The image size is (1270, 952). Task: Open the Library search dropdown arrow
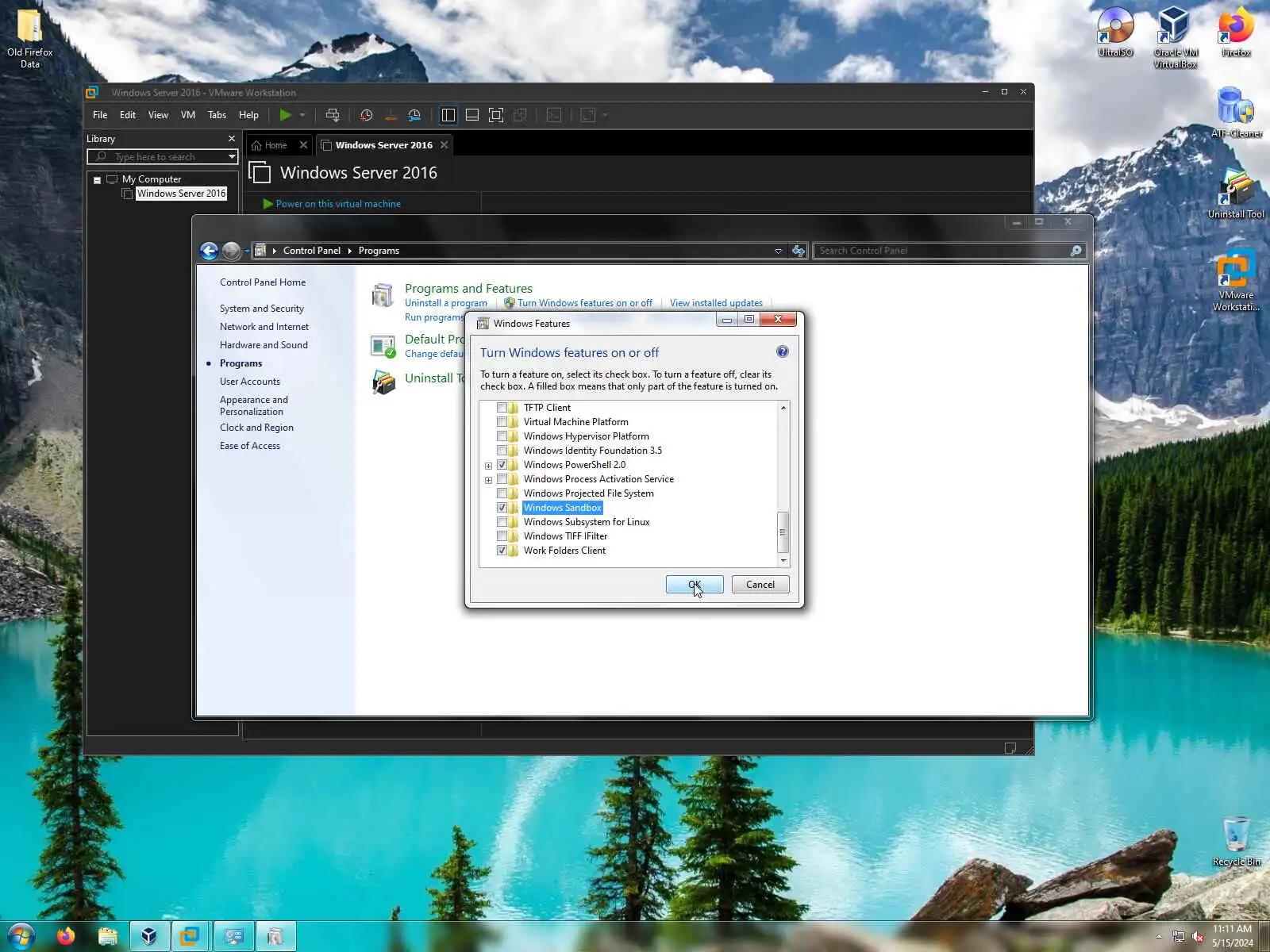(x=232, y=157)
